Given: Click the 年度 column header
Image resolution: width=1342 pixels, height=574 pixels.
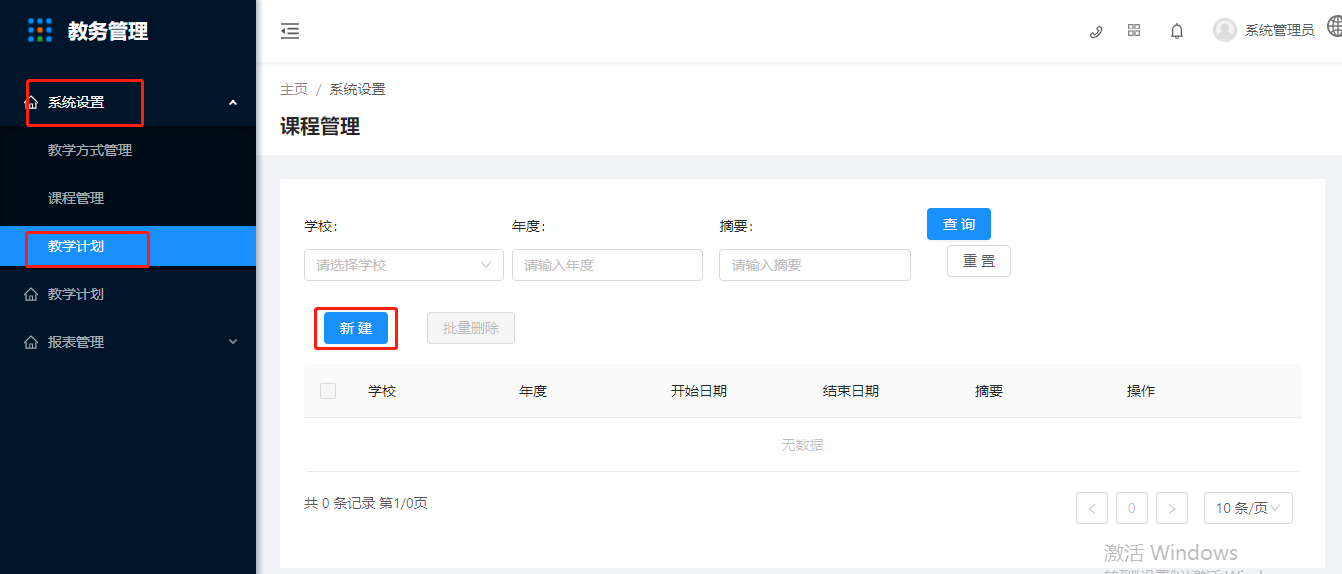Looking at the screenshot, I should (533, 391).
